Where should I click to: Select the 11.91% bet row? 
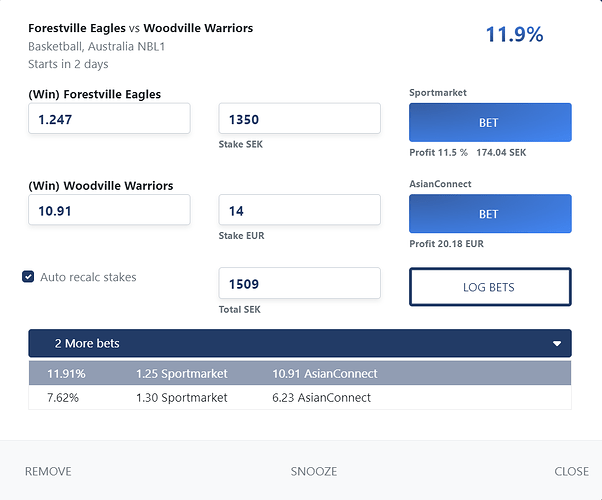coord(299,374)
